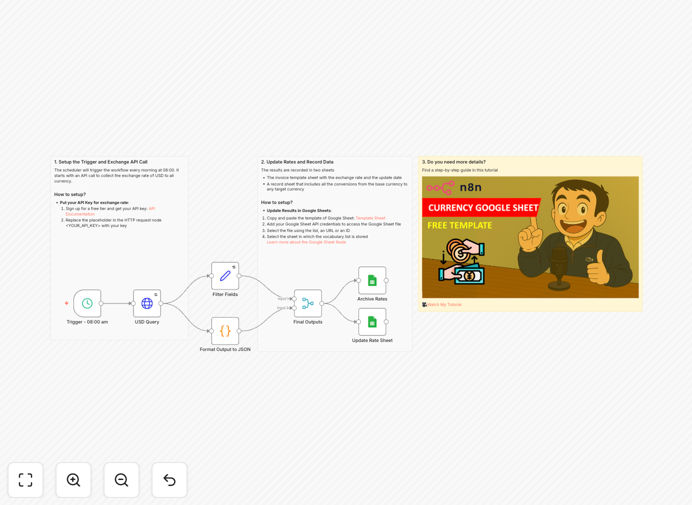Click the output connector of Filter Fields node
The height and width of the screenshot is (505, 692).
coord(239,276)
